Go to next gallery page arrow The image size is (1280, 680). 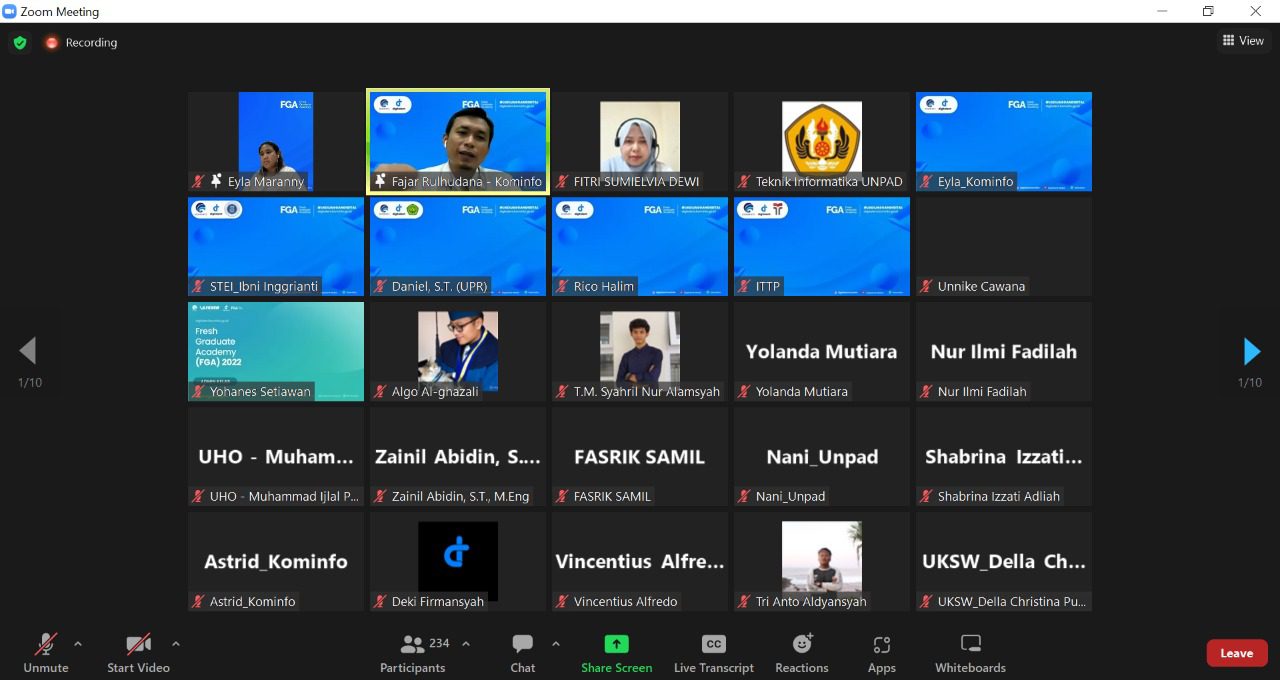coord(1251,351)
